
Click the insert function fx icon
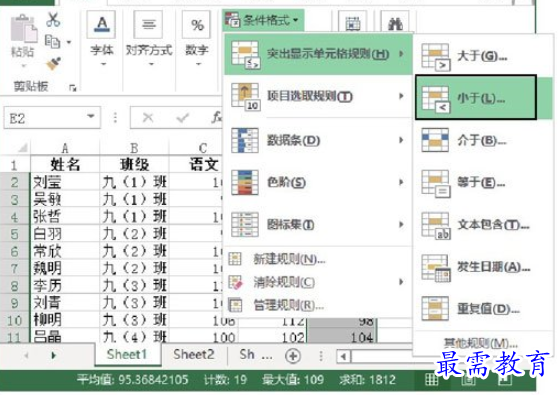[x=216, y=117]
